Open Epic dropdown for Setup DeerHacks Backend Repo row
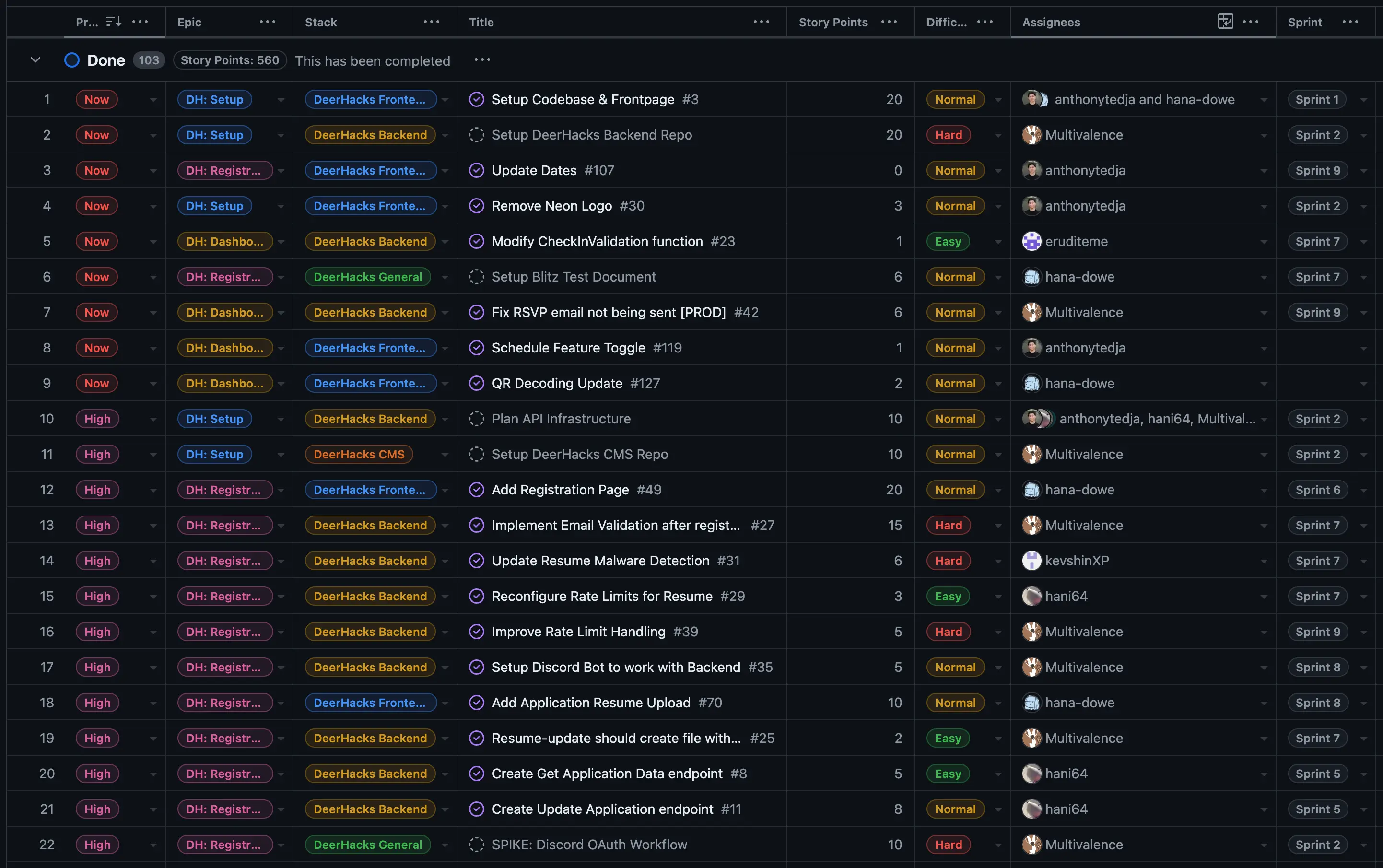 click(281, 136)
